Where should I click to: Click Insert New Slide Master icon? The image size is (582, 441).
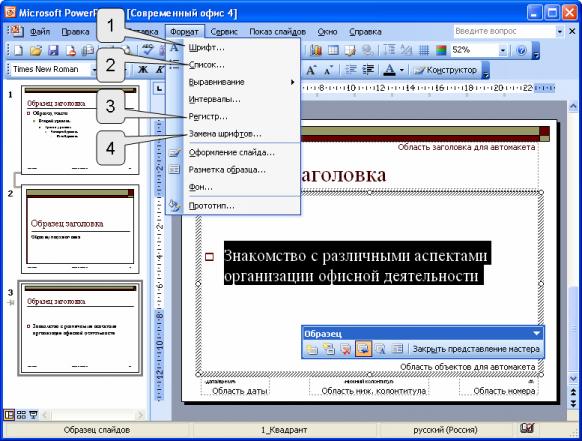312,349
